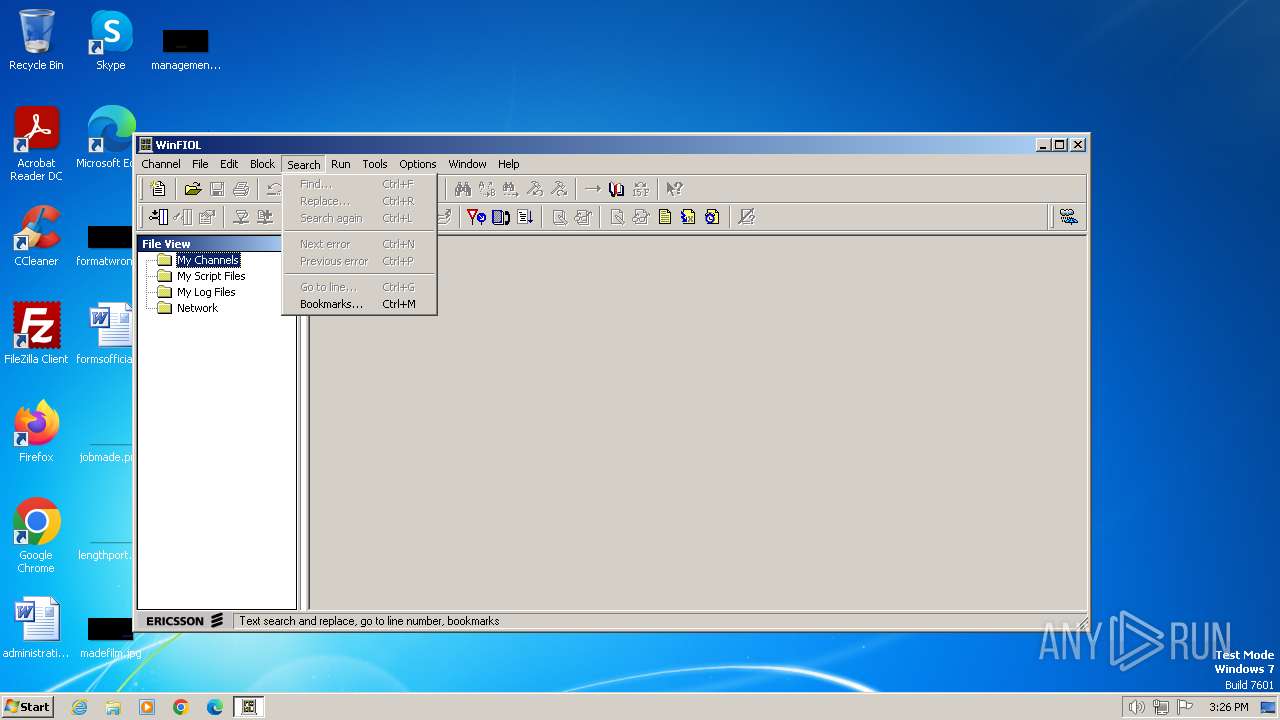Image resolution: width=1280 pixels, height=720 pixels.
Task: Click the Windows Start button
Action: click(27, 706)
